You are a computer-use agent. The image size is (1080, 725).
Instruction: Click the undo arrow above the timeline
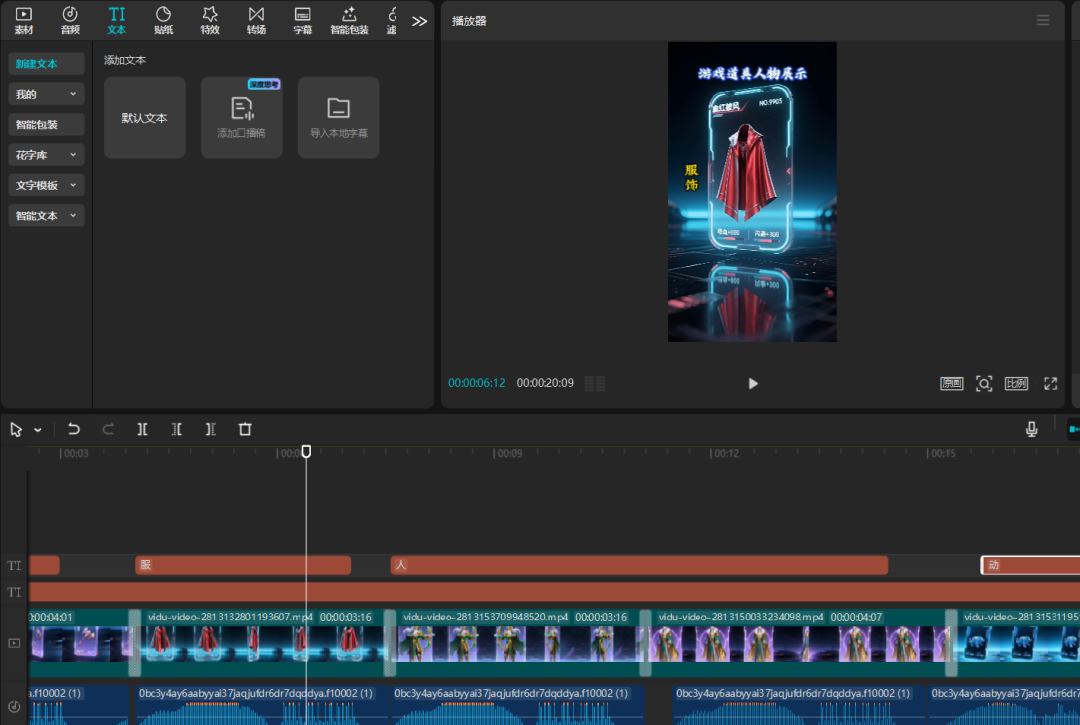point(73,428)
